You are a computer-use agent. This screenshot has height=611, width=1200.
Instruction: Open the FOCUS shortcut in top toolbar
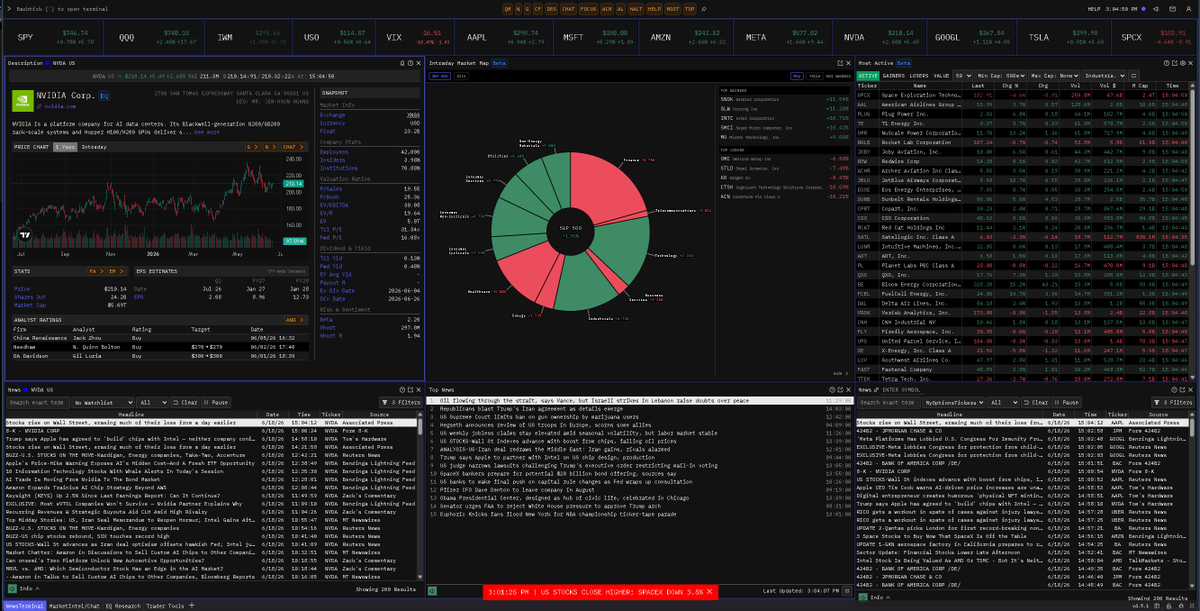(588, 9)
